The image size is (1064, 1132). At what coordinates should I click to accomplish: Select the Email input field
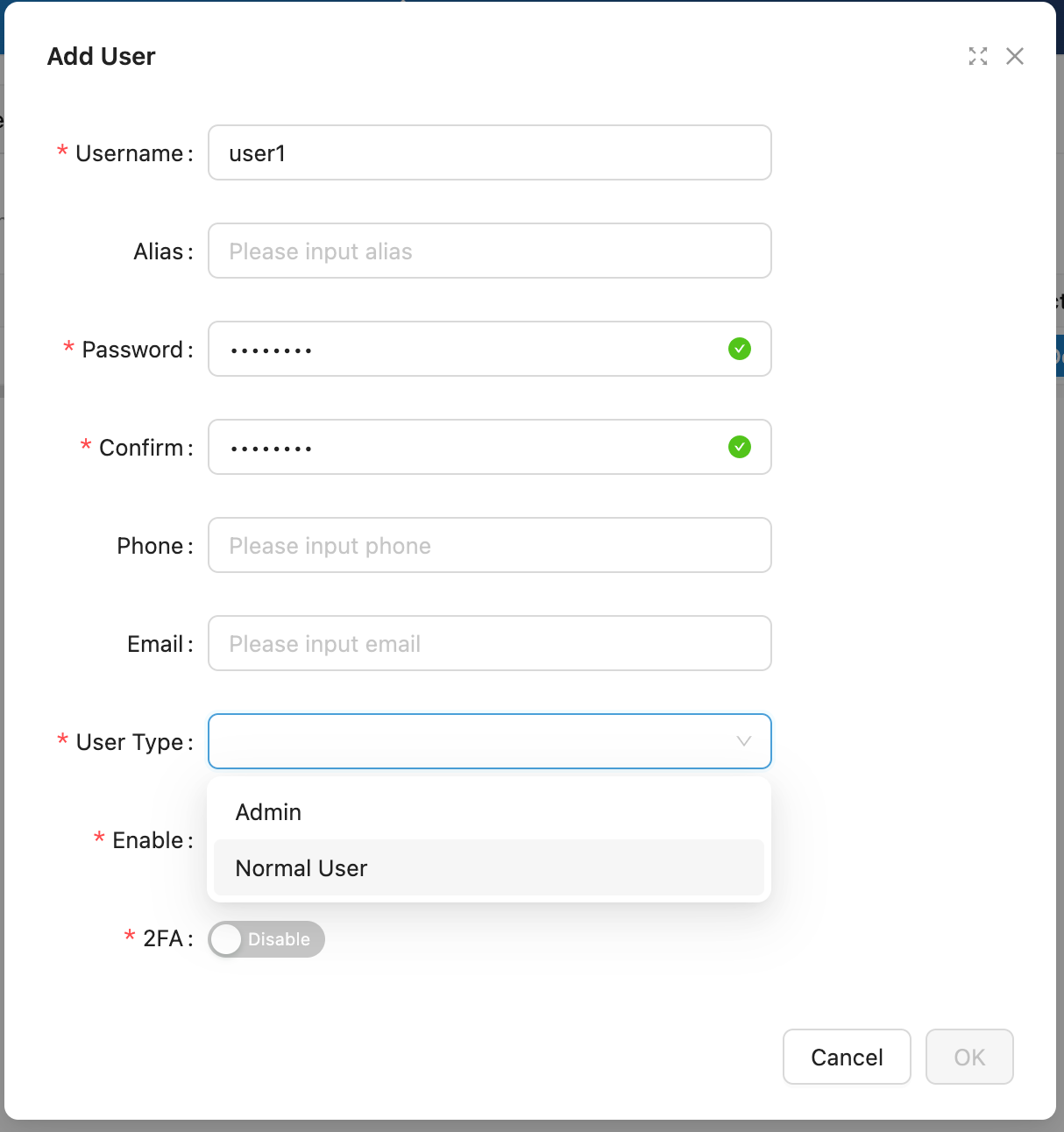pos(488,644)
